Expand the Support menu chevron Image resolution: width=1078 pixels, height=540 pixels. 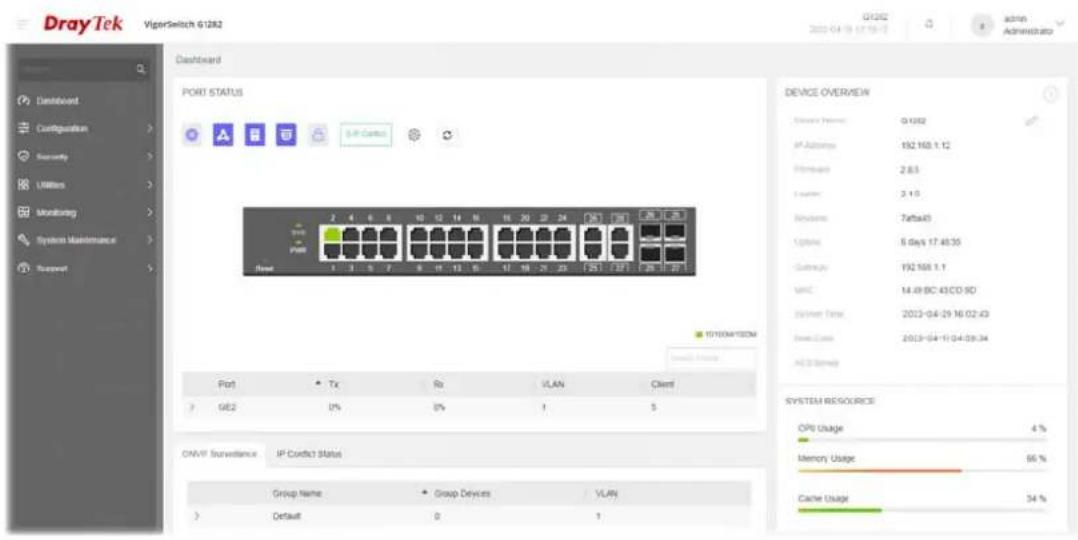pyautogui.click(x=149, y=268)
